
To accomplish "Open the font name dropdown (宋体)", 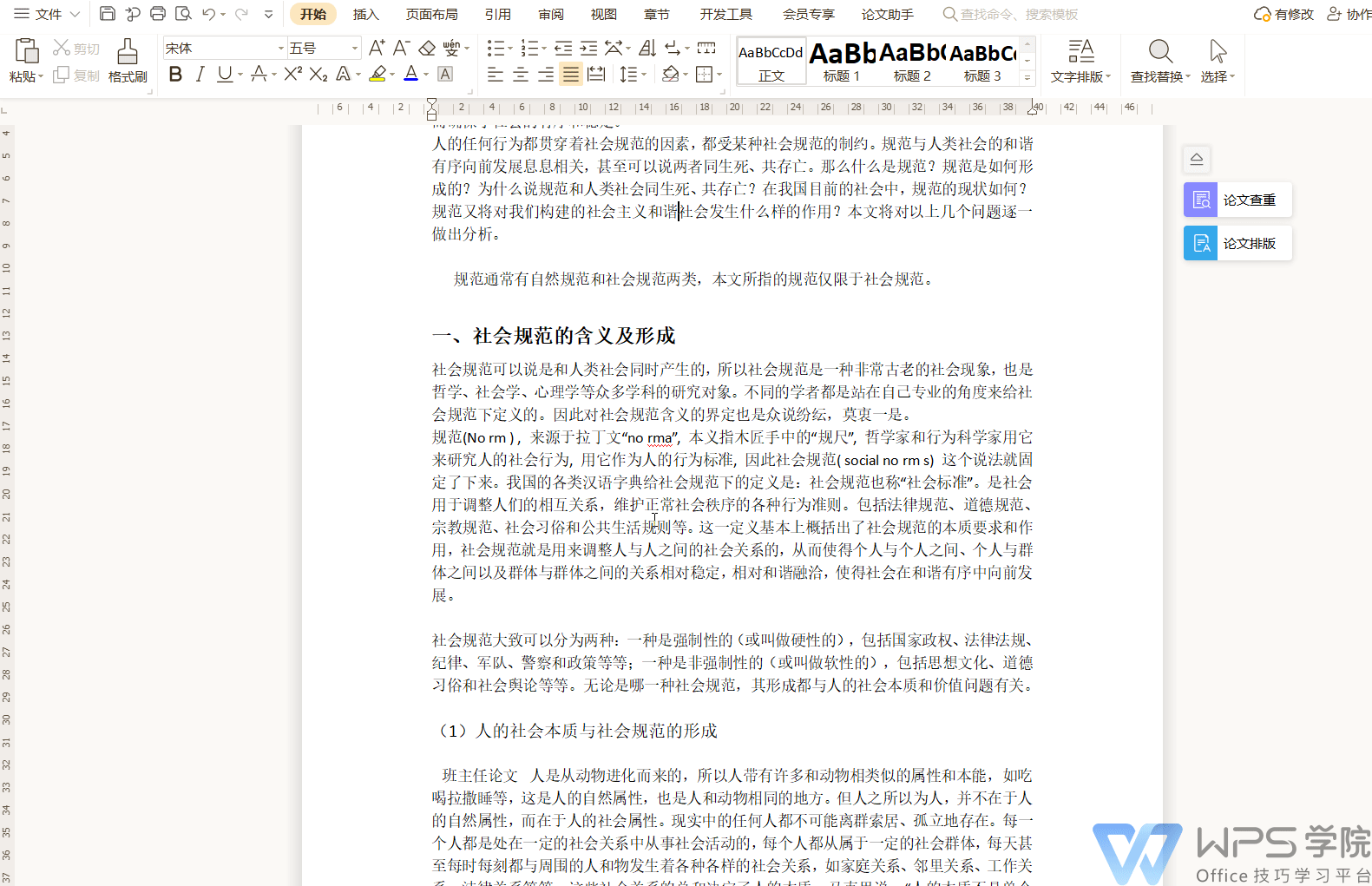I will (x=280, y=48).
